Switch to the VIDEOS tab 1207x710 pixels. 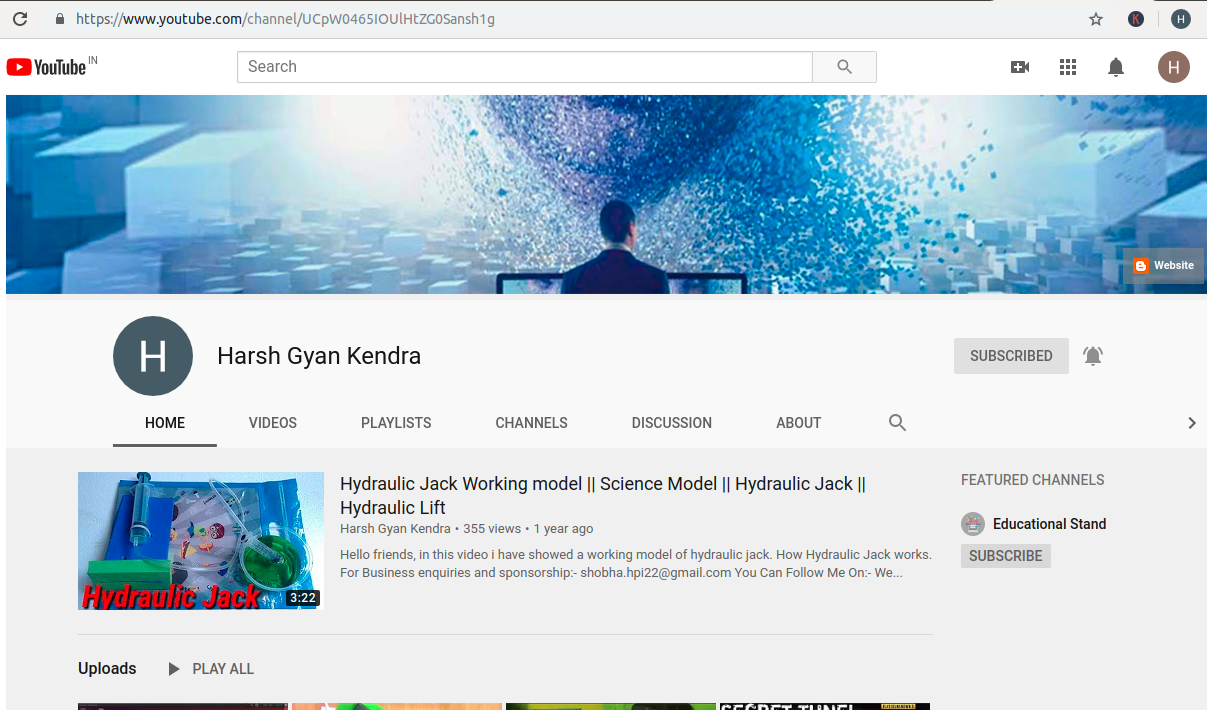point(273,423)
